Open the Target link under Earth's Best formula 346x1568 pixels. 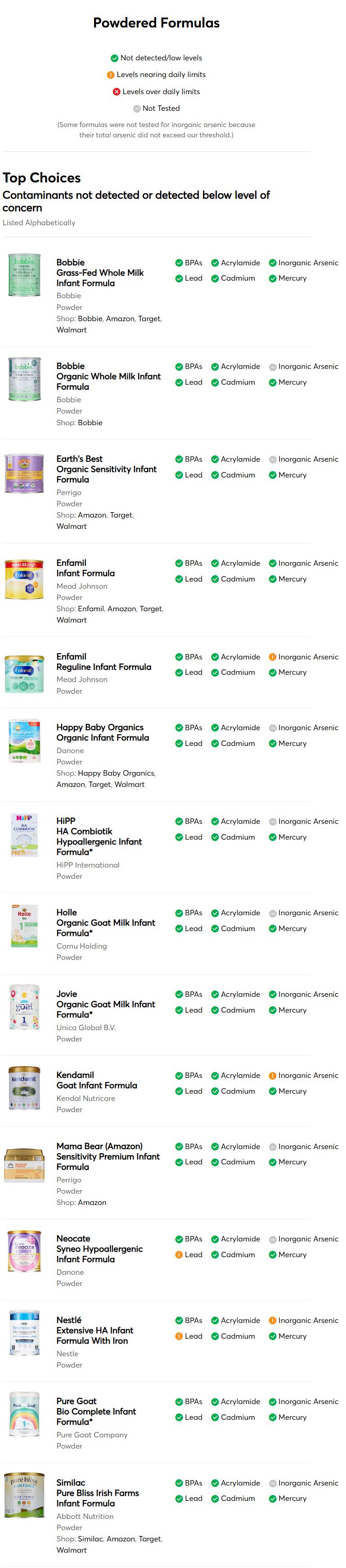click(x=121, y=515)
